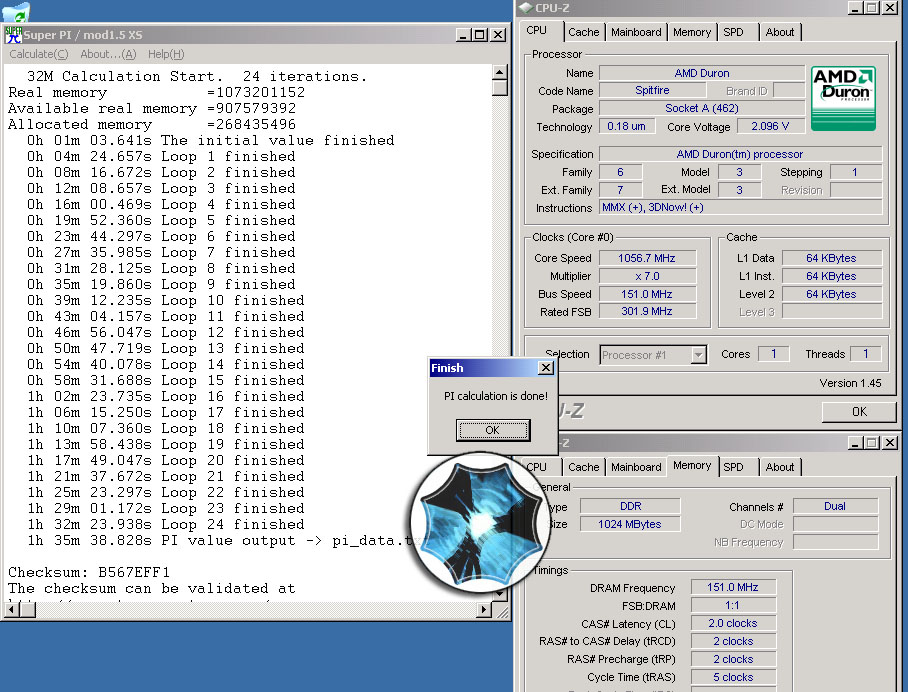Click the Checksum: B567EFF1 line
Viewport: 908px width, 692px height.
point(89,573)
